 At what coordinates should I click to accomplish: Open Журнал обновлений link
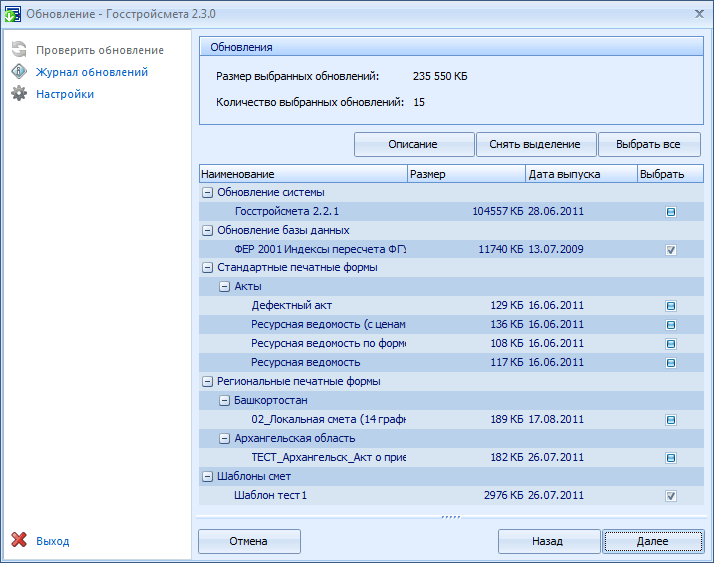tap(92, 72)
